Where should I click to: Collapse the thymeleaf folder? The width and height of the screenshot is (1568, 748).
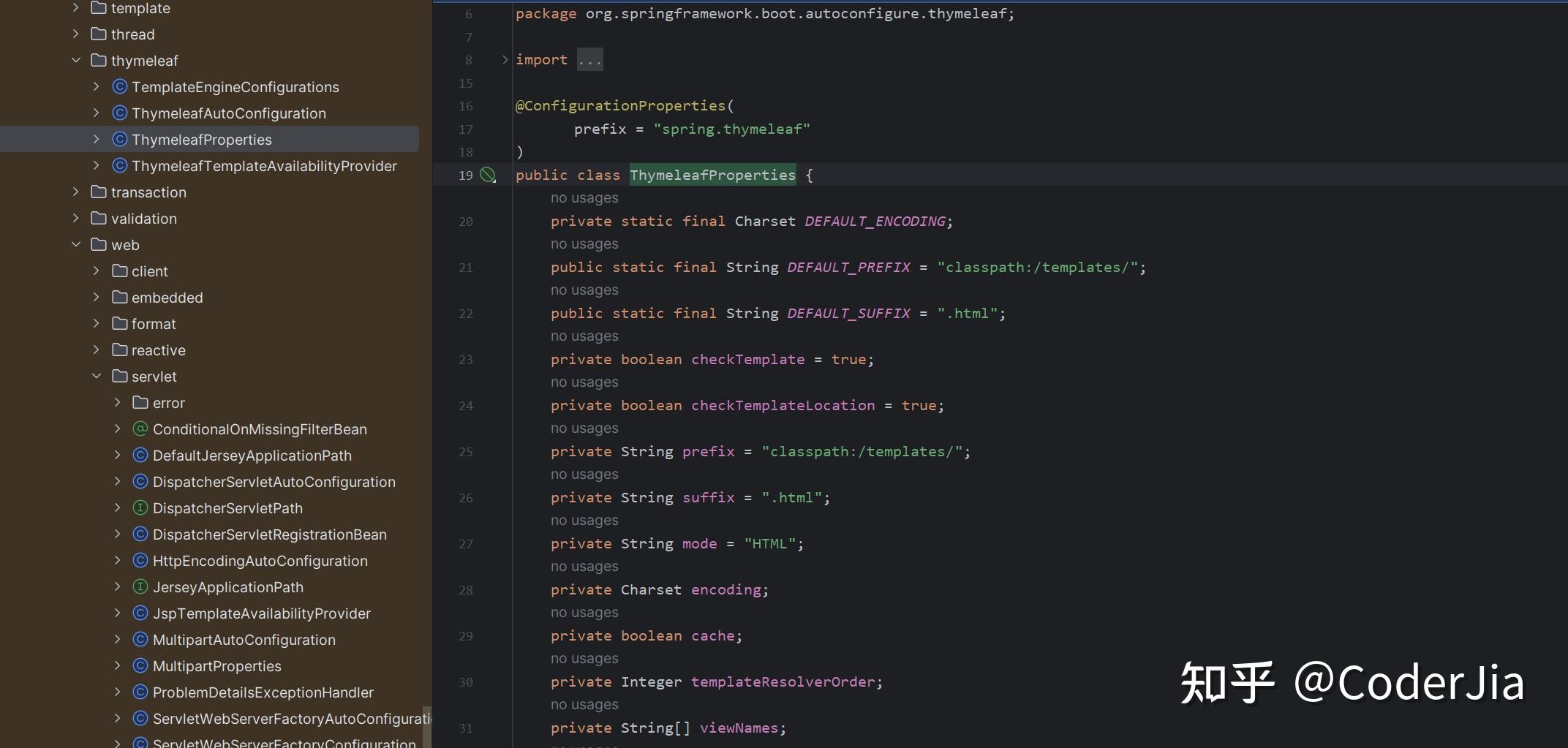pos(76,61)
